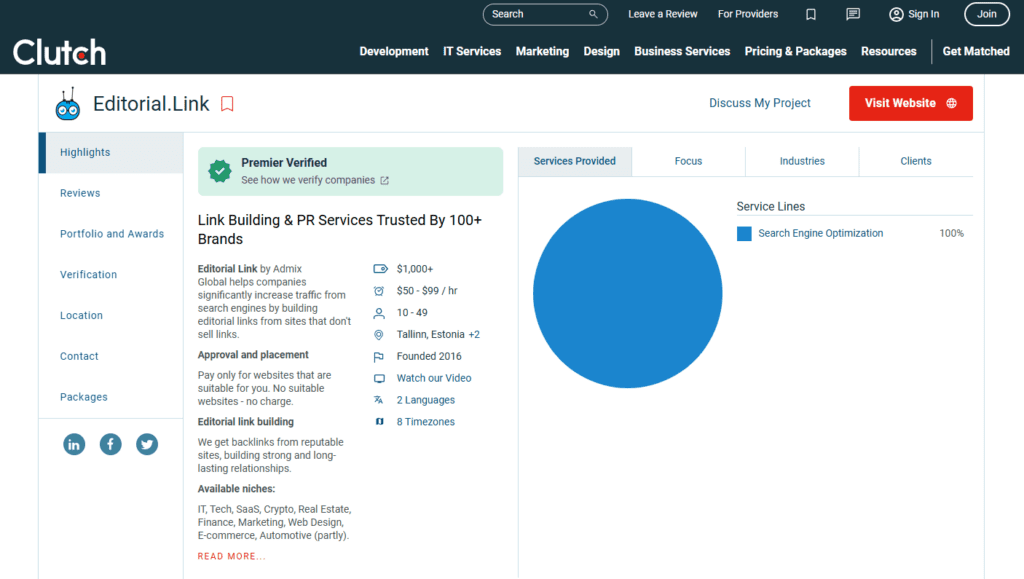Click 2 Languages link
The height and width of the screenshot is (579, 1024).
tap(425, 400)
